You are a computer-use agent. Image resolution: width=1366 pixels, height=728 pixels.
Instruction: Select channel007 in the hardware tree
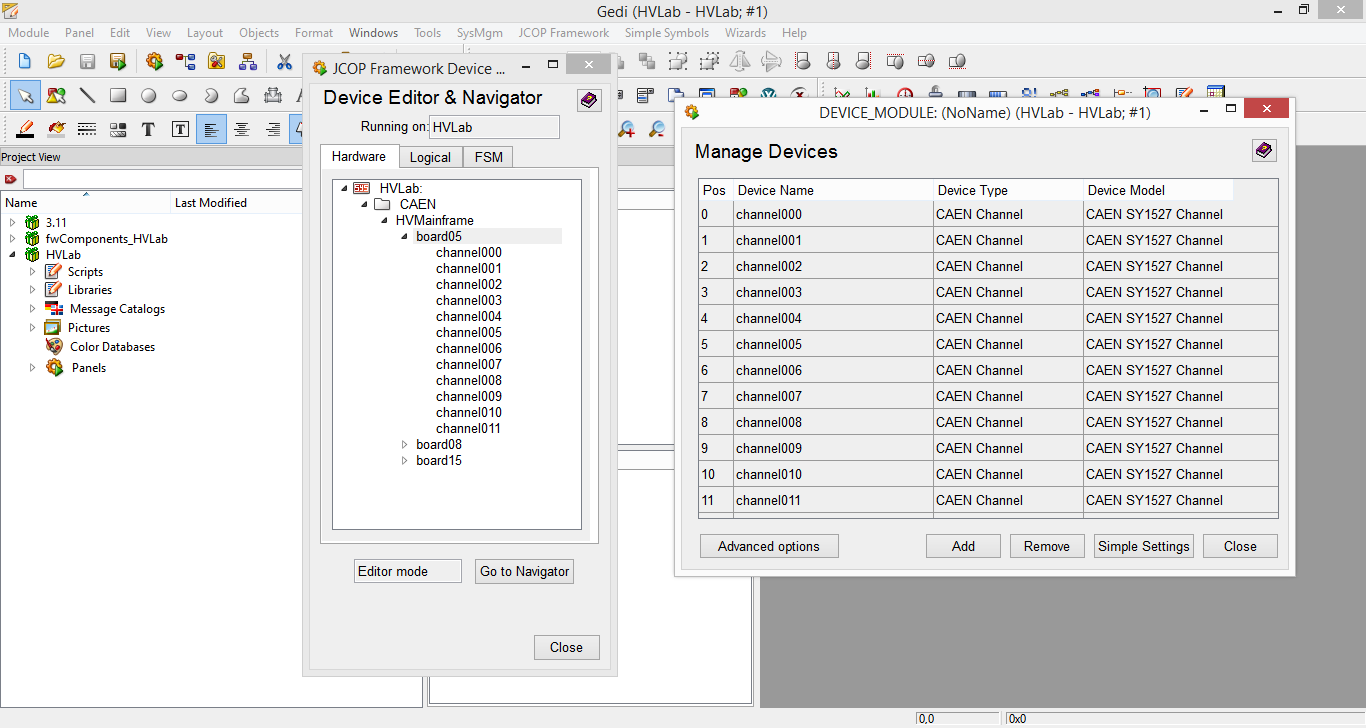[469, 364]
